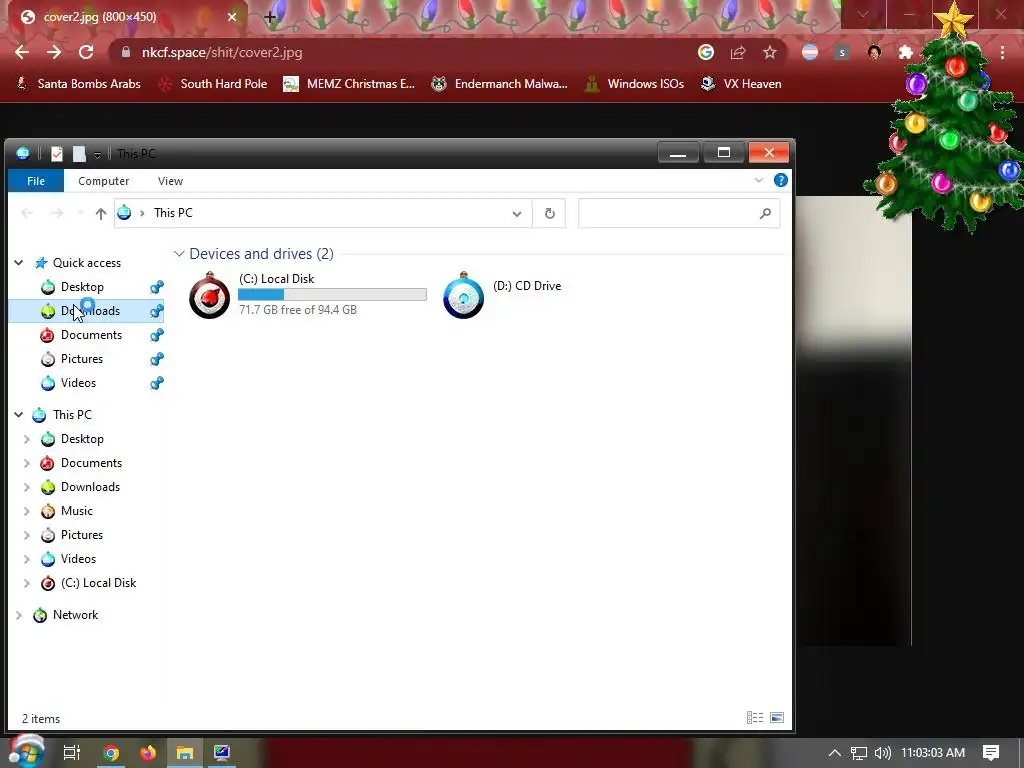1024x768 pixels.
Task: Open VX Heaven bookmark
Action: pos(741,84)
